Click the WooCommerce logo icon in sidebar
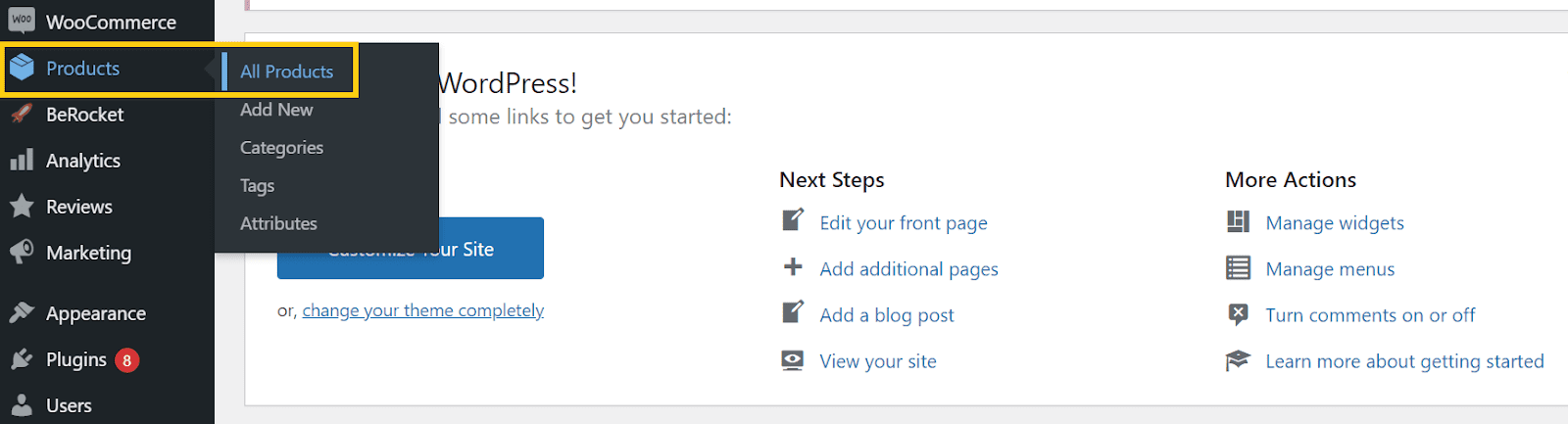The image size is (1568, 424). coord(22,21)
